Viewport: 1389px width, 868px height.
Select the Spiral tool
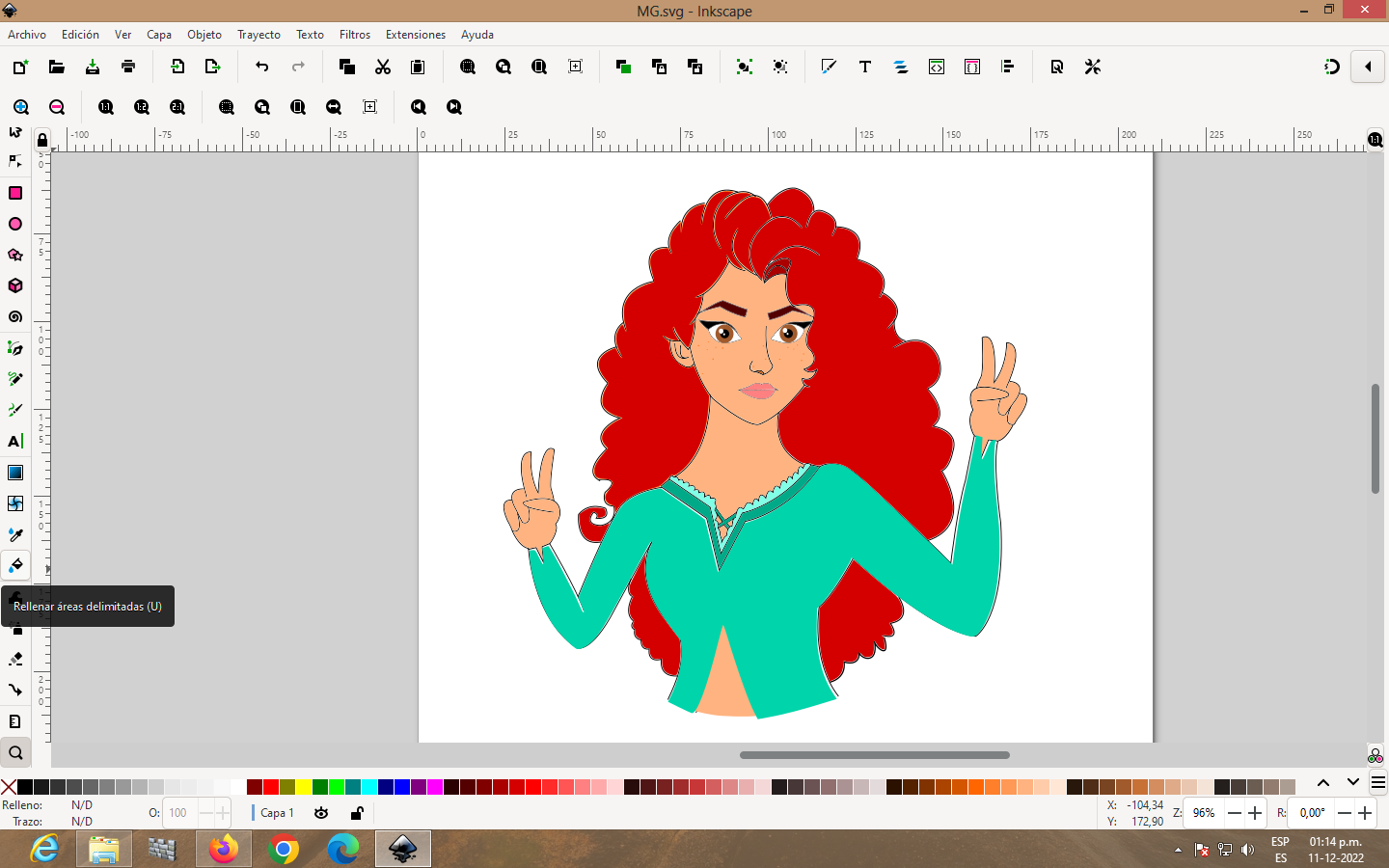(15, 316)
